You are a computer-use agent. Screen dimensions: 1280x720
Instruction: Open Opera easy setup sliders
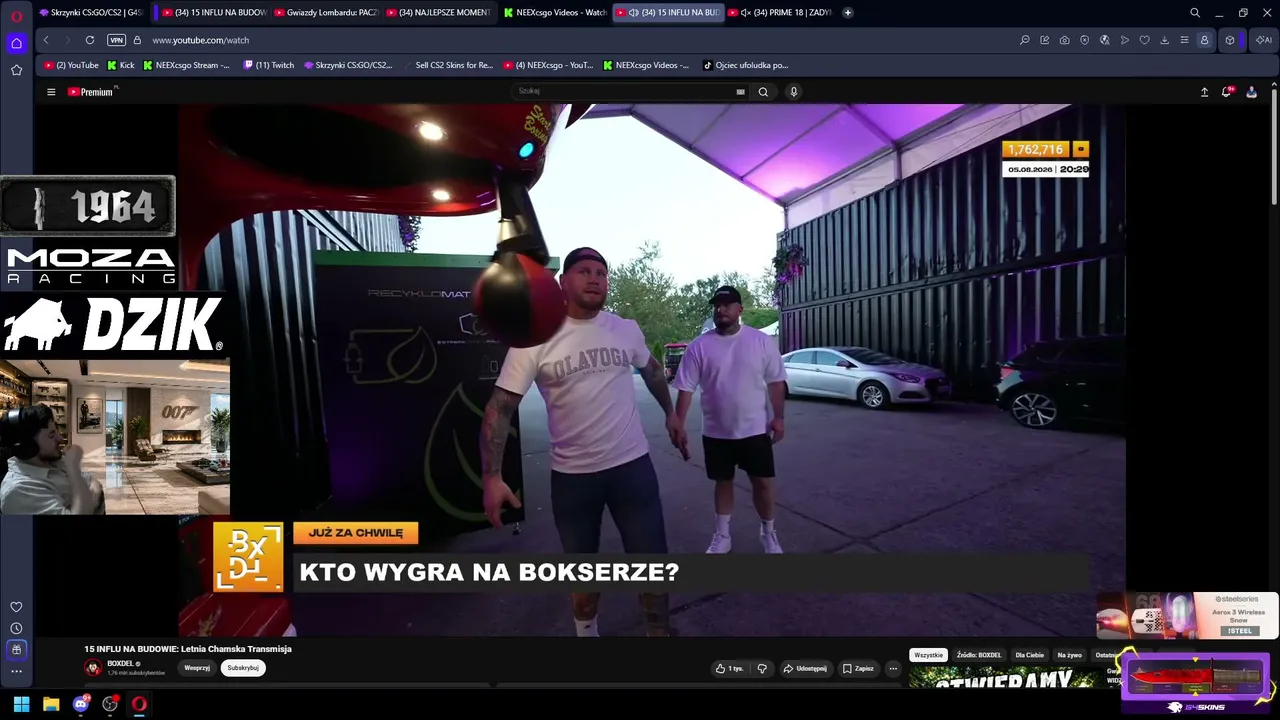(1184, 40)
